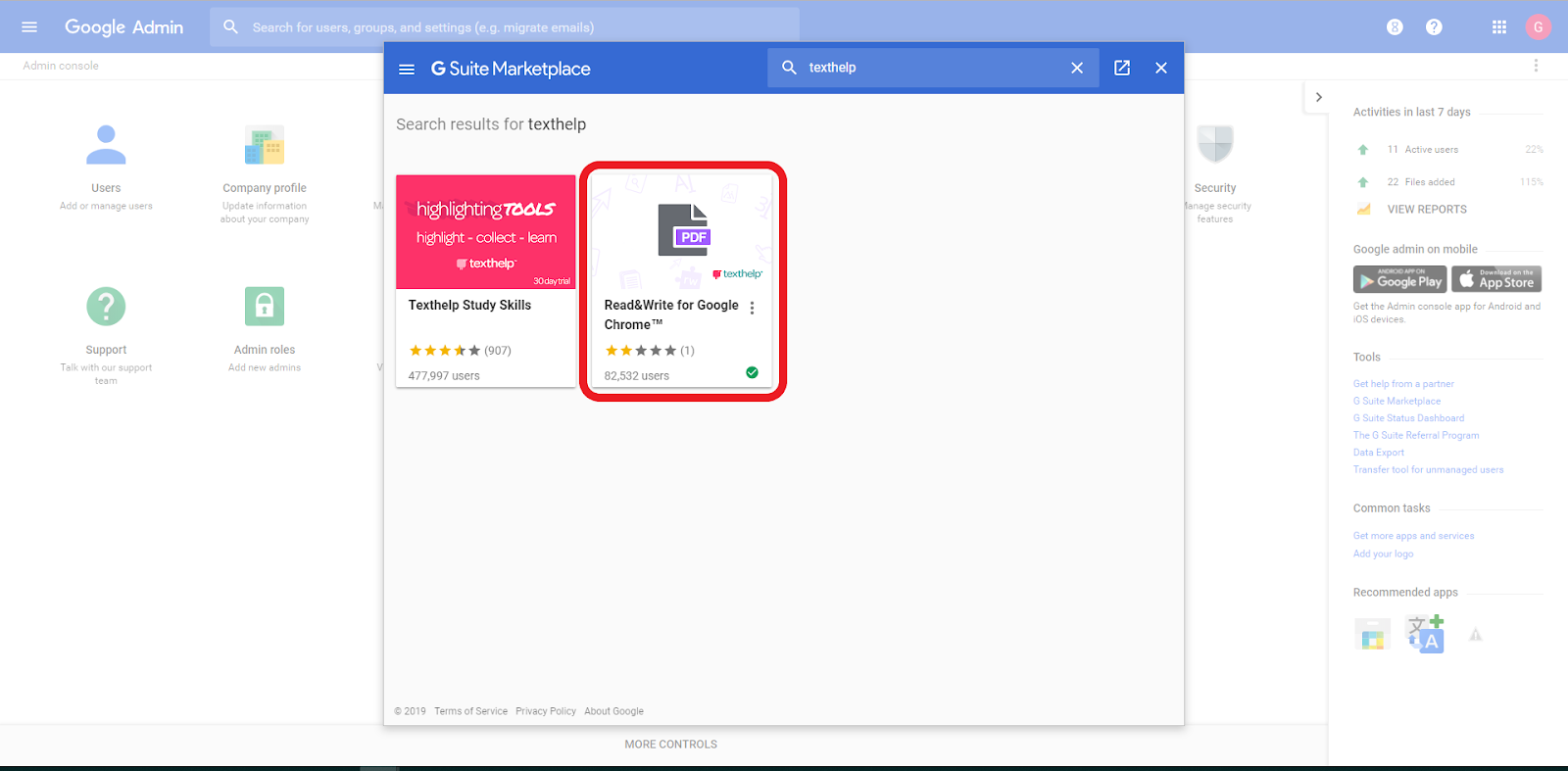The height and width of the screenshot is (771, 1568).
Task: Clear the texthelp search text
Action: coord(1077,68)
